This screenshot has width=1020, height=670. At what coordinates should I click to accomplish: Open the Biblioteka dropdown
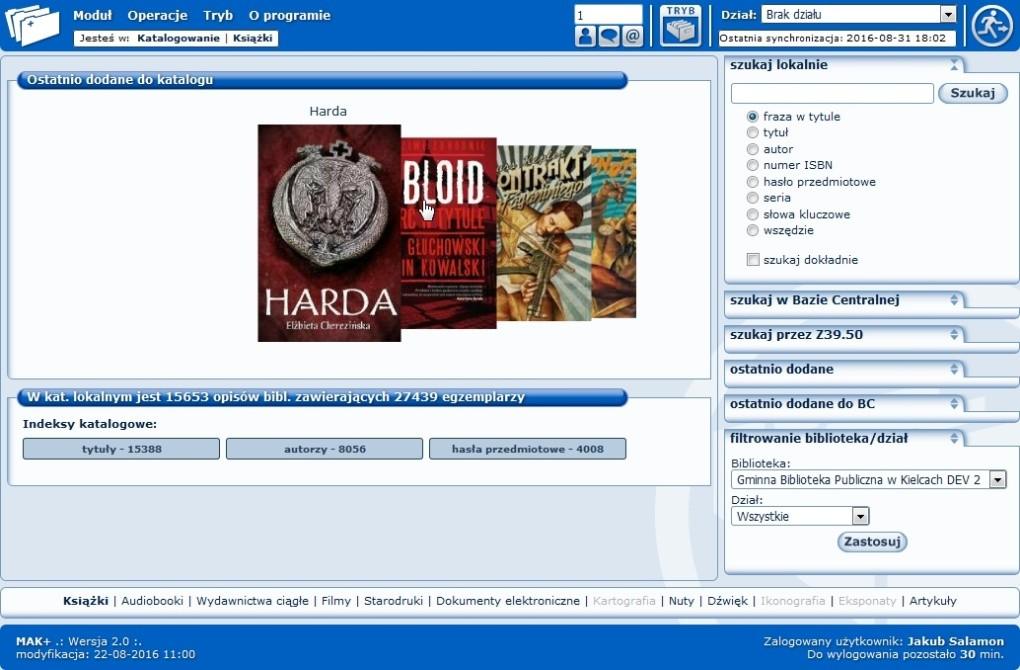(x=868, y=480)
